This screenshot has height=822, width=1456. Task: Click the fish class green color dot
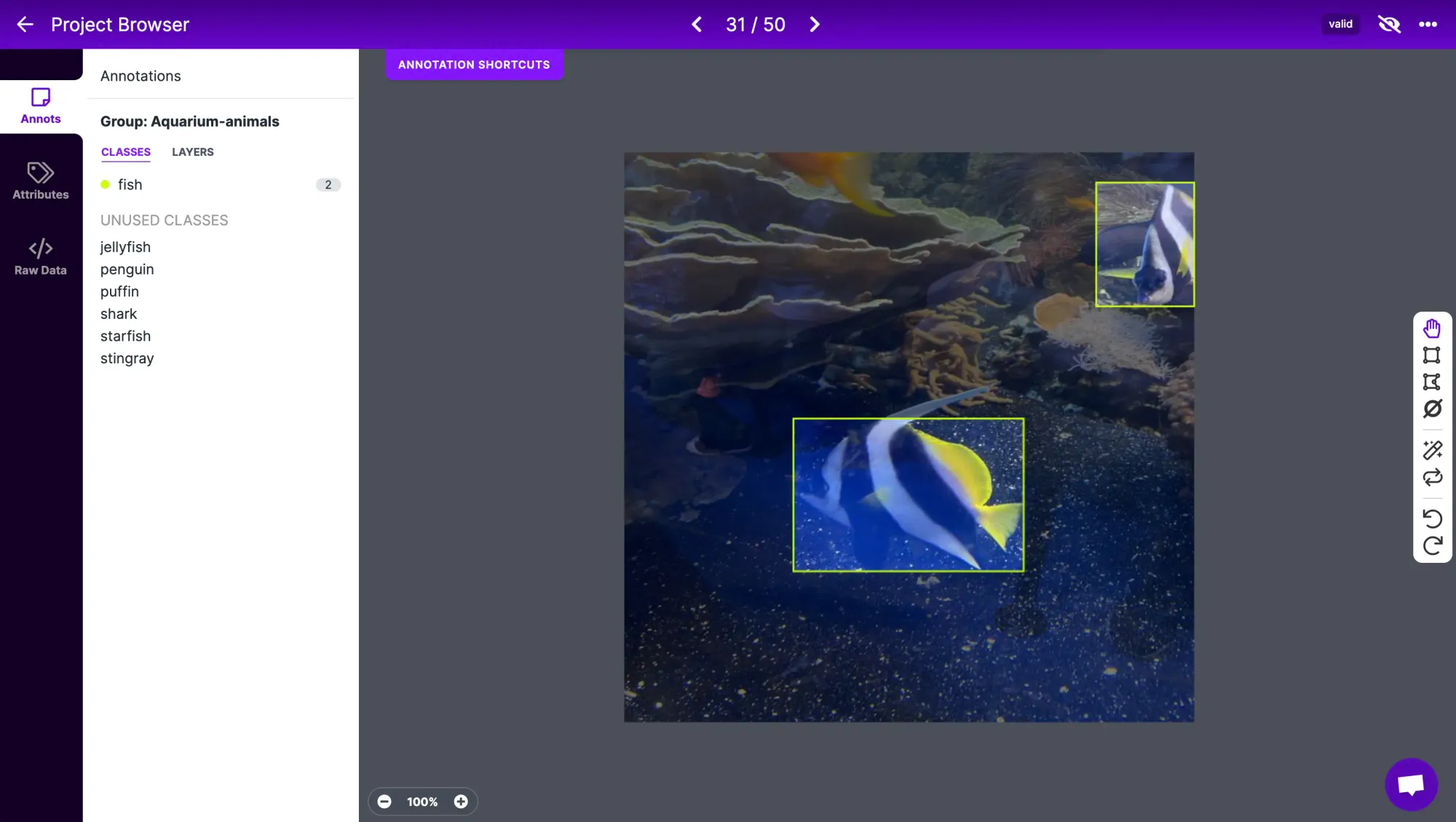(105, 185)
